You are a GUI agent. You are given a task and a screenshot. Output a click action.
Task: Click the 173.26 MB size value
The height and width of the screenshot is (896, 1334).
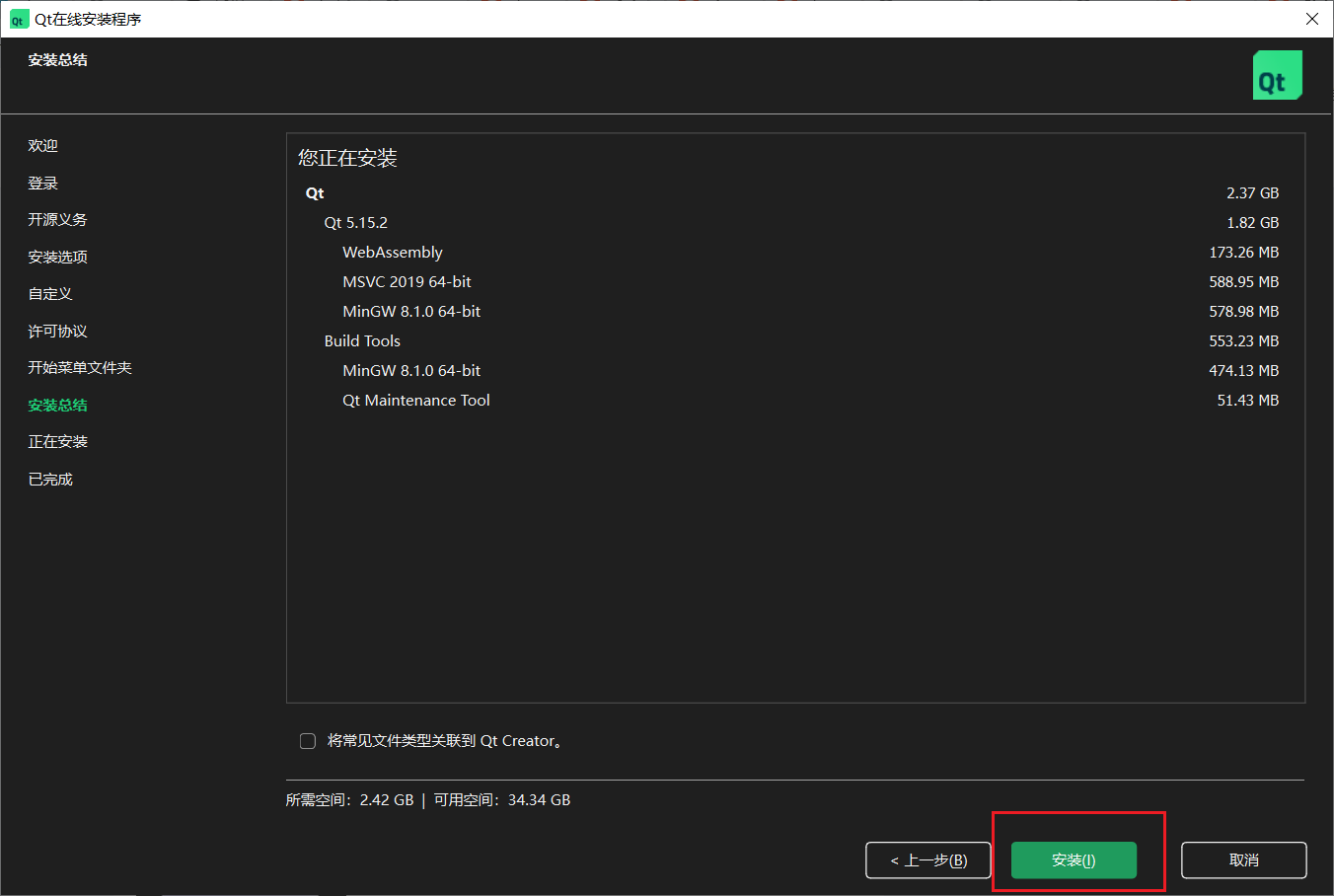coord(1244,253)
